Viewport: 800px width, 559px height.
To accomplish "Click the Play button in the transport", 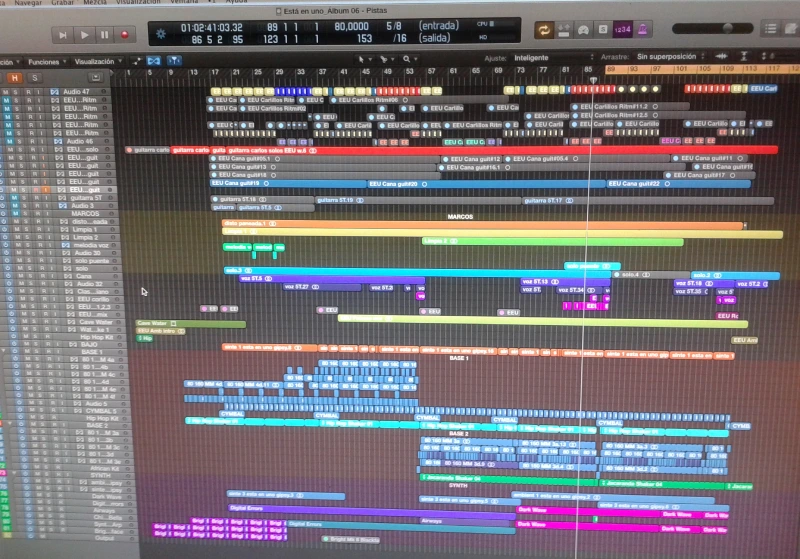I will point(84,34).
